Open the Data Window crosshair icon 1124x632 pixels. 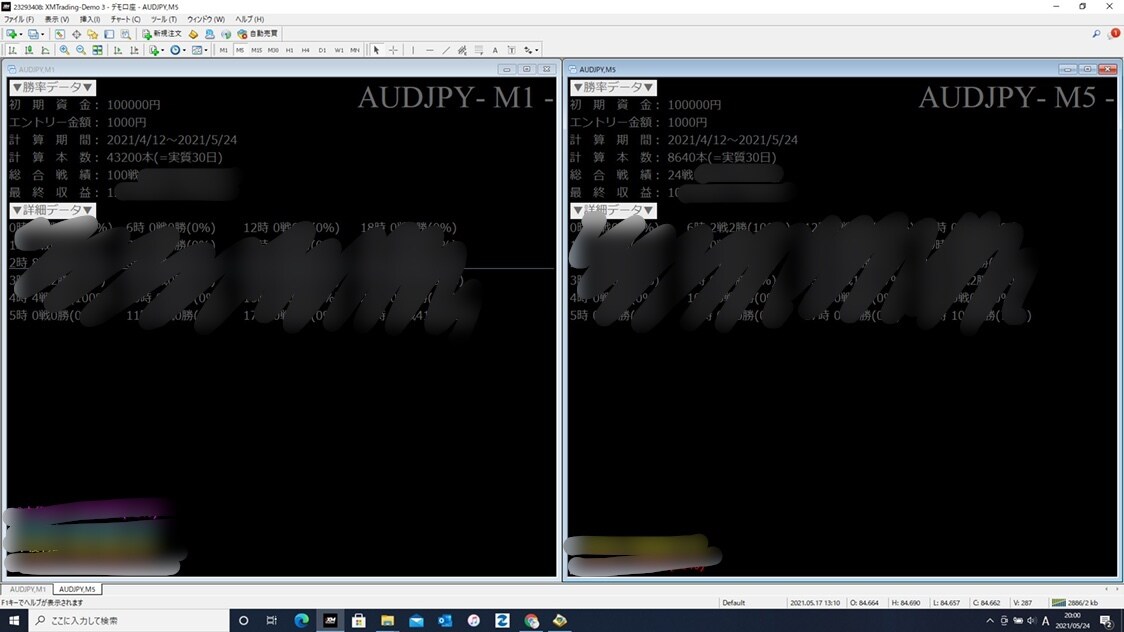click(x=76, y=34)
